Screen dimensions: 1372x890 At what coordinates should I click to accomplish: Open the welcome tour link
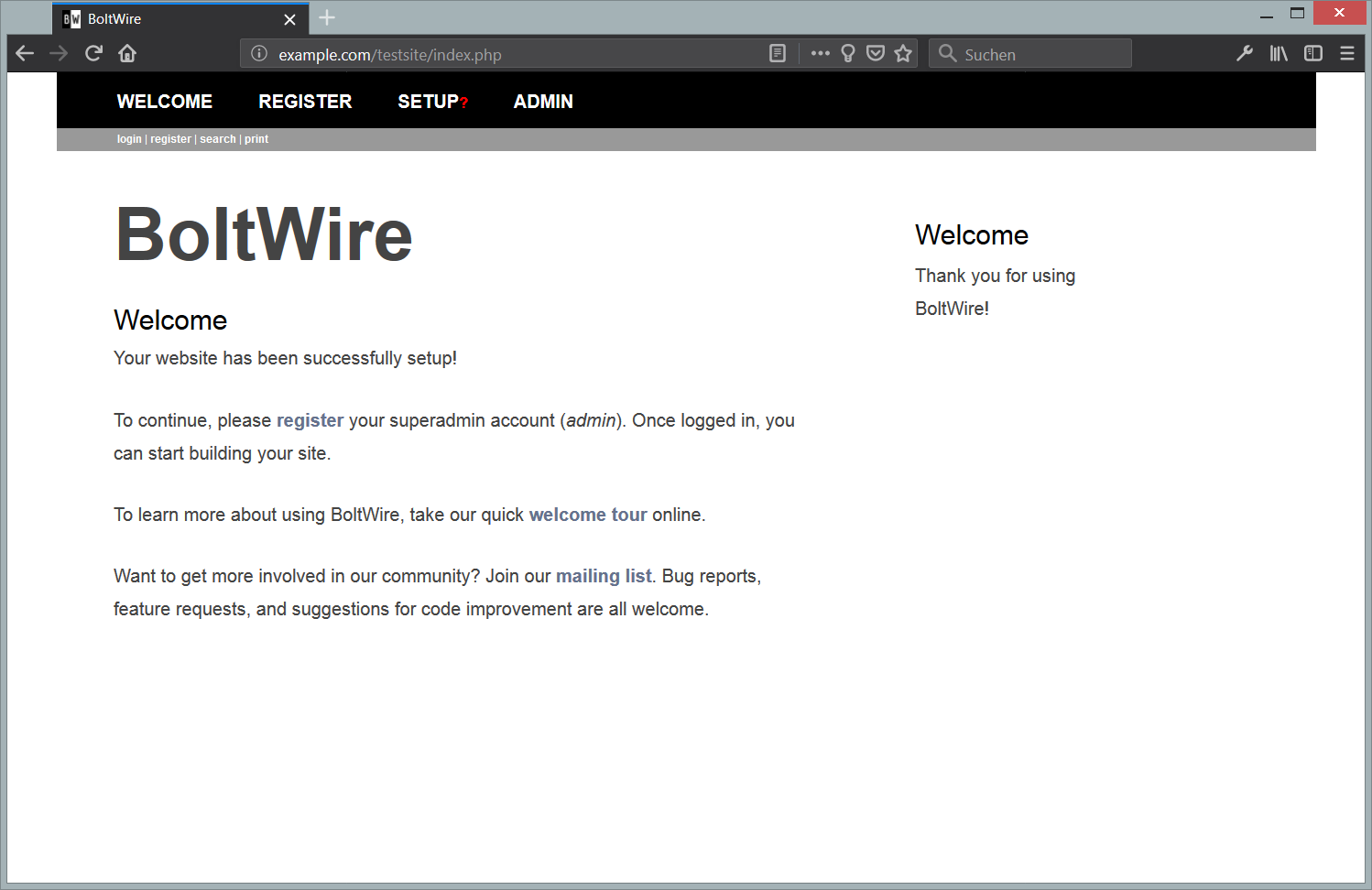pos(588,515)
